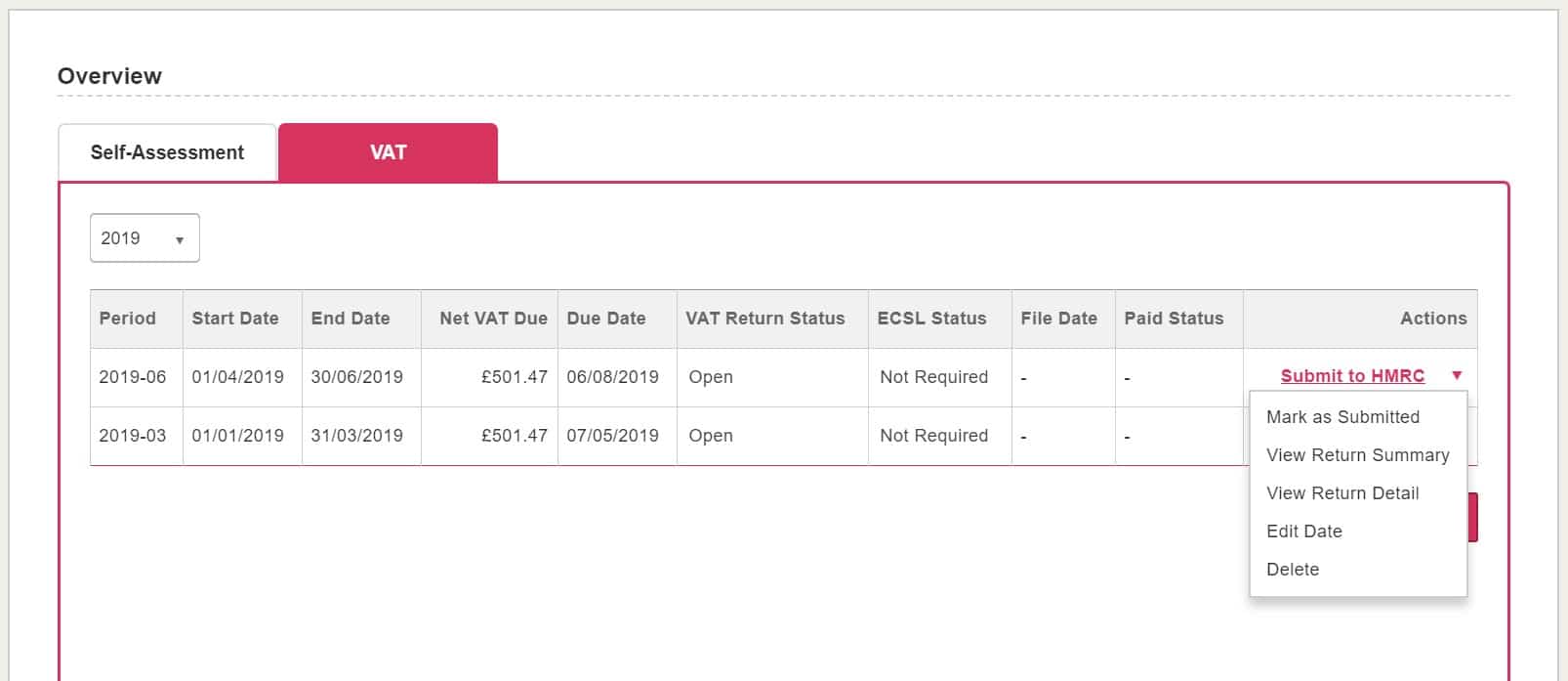
Task: Click the Start Date column header
Action: tap(235, 319)
